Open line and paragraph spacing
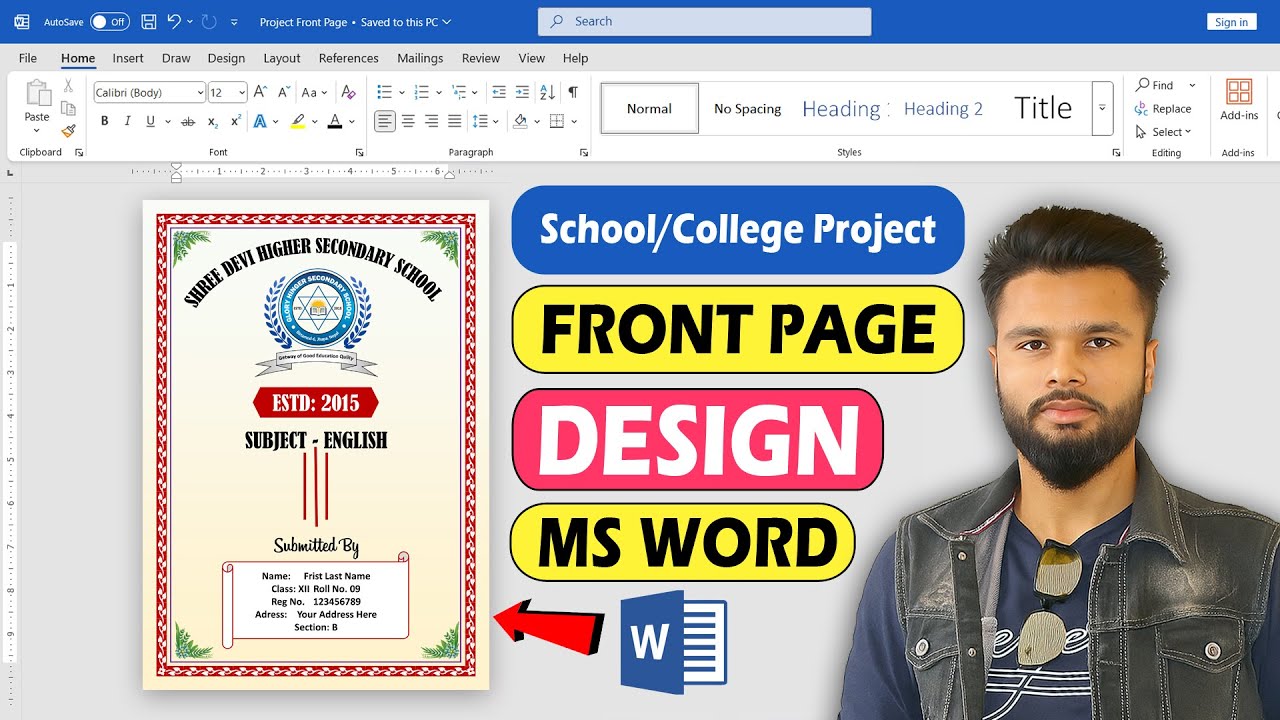Image resolution: width=1280 pixels, height=720 pixels. click(481, 121)
